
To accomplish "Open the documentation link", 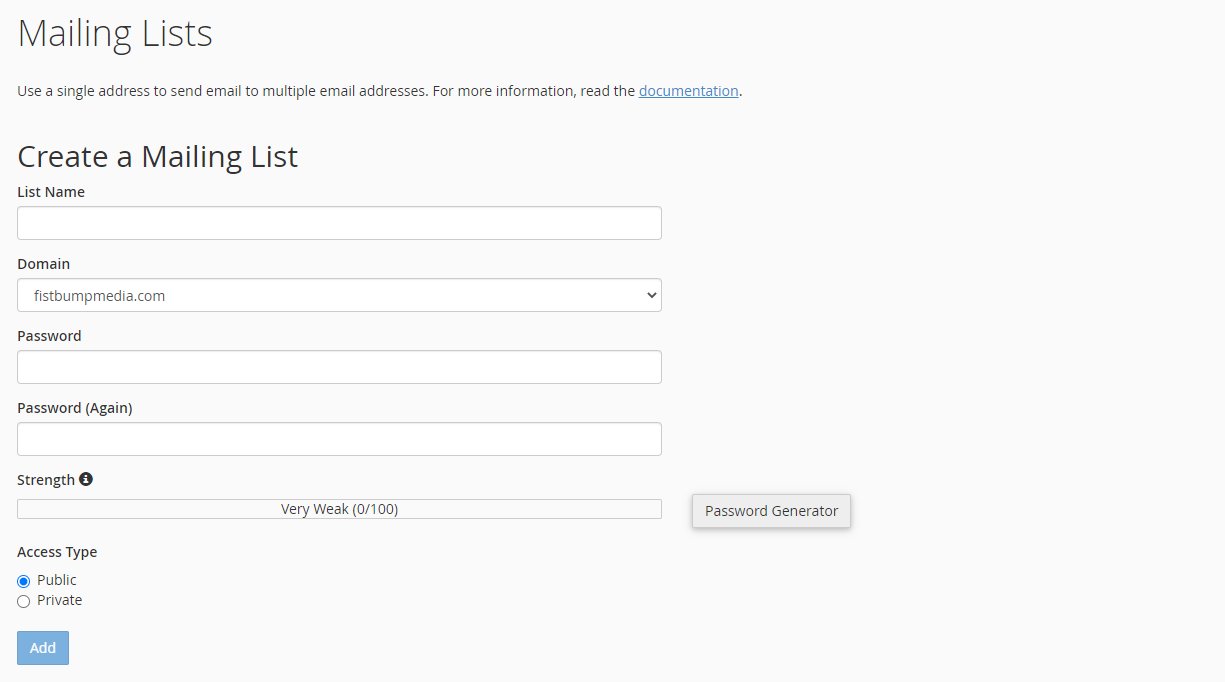I will point(688,91).
